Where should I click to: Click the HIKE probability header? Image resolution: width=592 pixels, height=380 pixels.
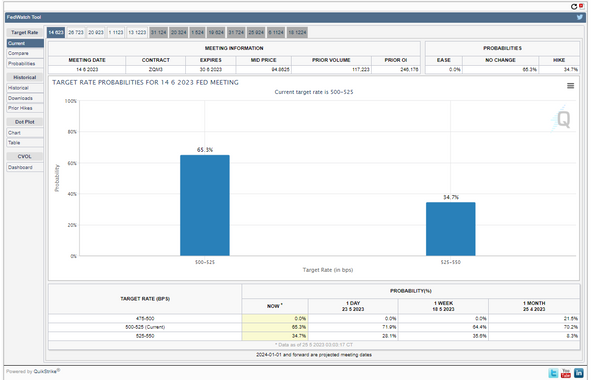click(559, 60)
